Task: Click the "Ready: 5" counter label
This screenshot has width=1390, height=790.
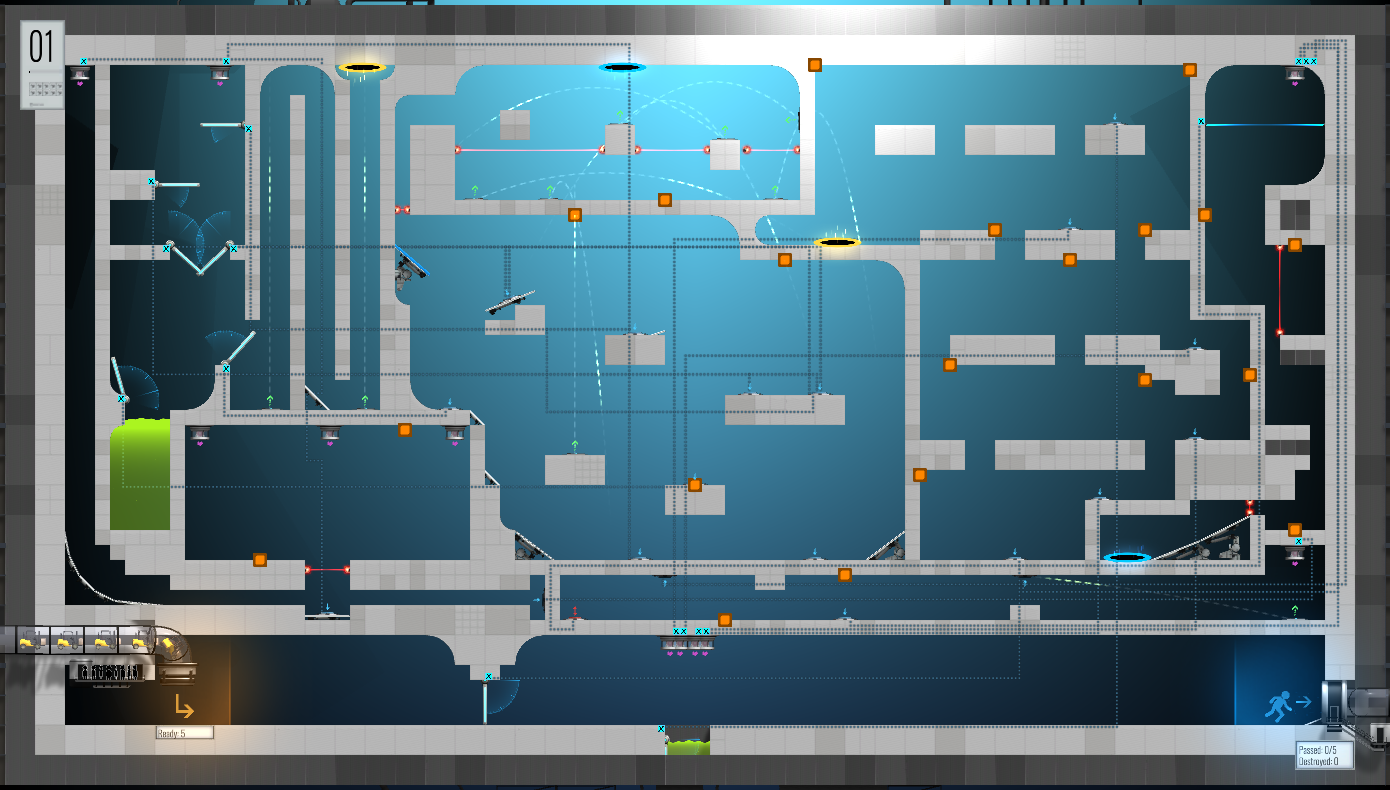Action: 184,733
